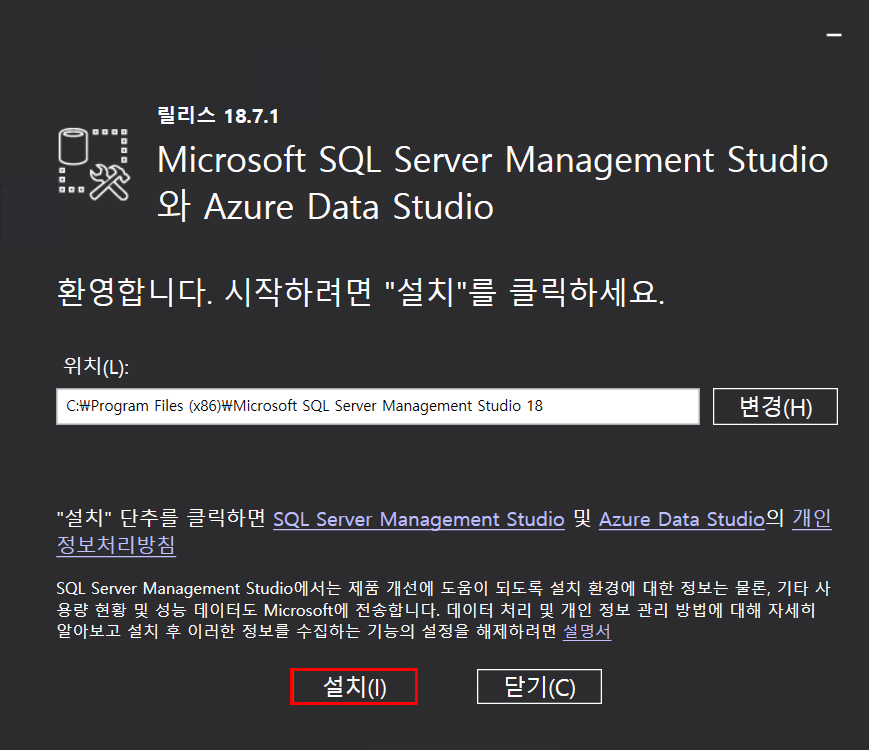Click the 릴리스 18.7.1 version text
869x750 pixels.
coord(218,116)
